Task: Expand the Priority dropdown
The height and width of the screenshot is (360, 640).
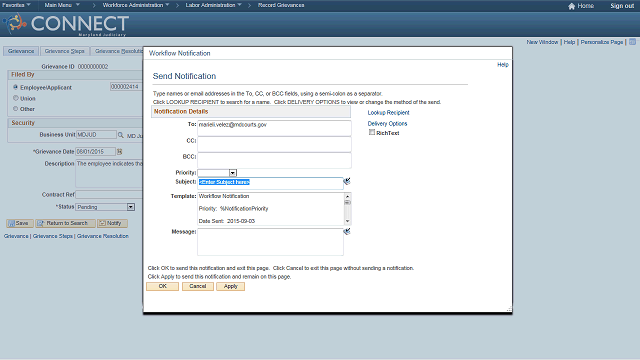Action: (x=233, y=173)
